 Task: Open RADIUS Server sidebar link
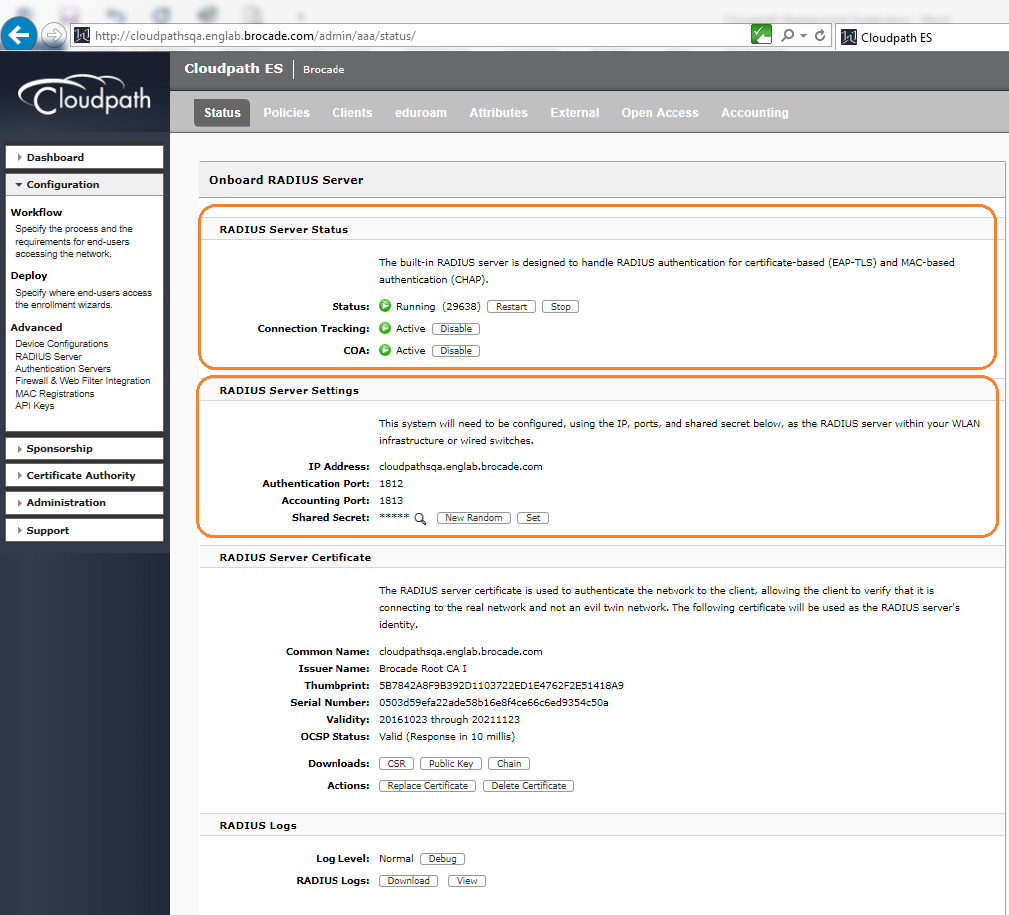tap(49, 356)
